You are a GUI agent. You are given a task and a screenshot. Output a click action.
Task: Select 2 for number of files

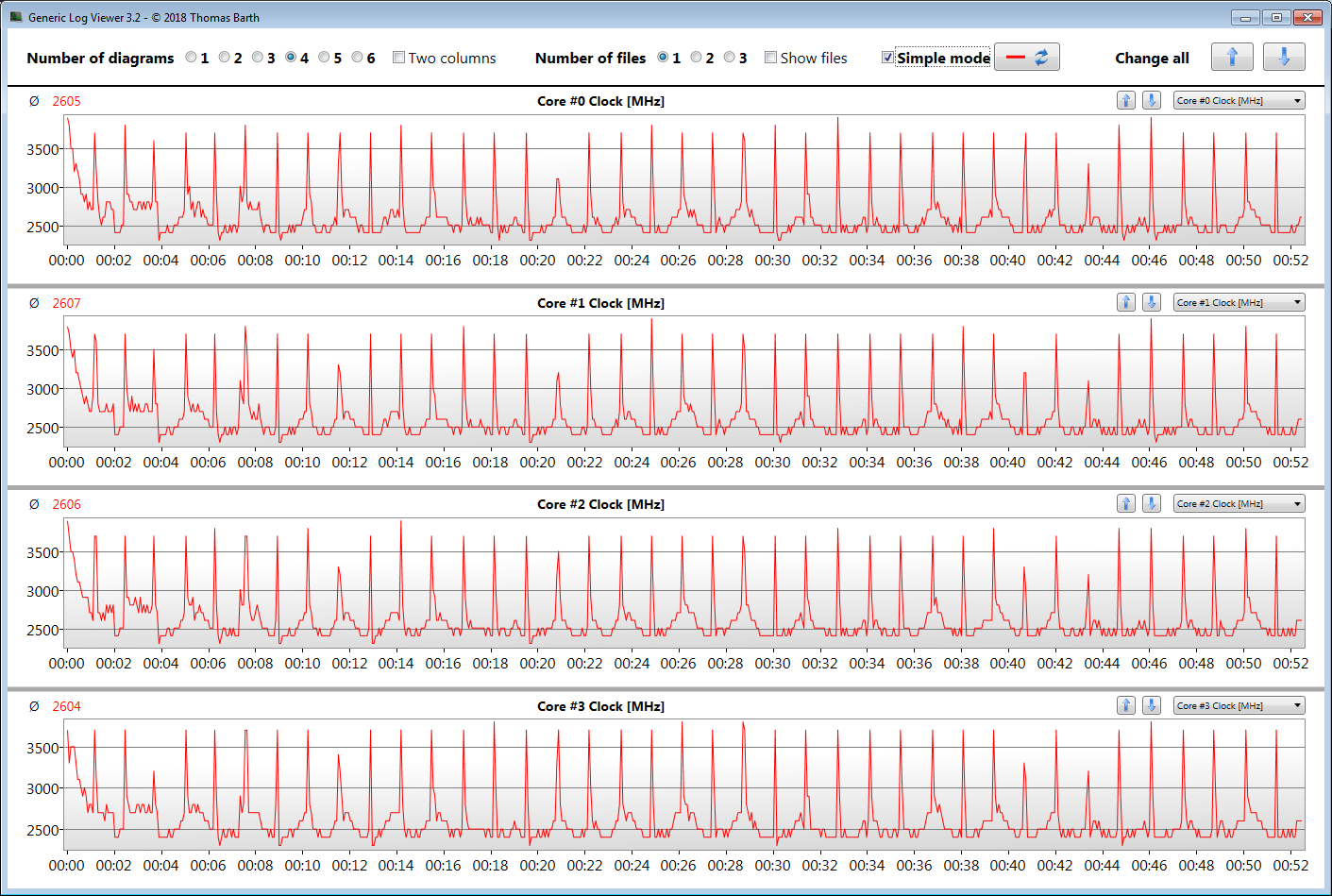[697, 58]
